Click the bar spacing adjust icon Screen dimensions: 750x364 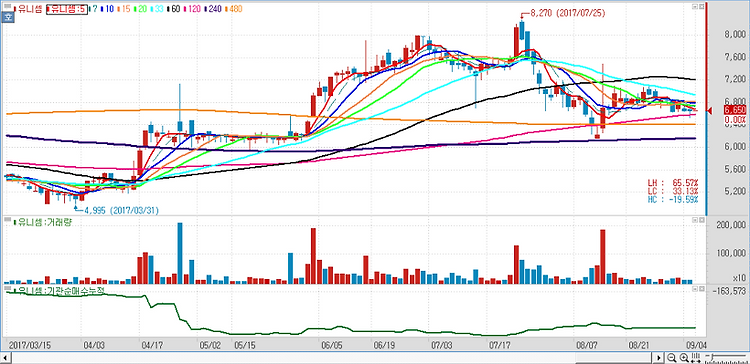point(696,358)
